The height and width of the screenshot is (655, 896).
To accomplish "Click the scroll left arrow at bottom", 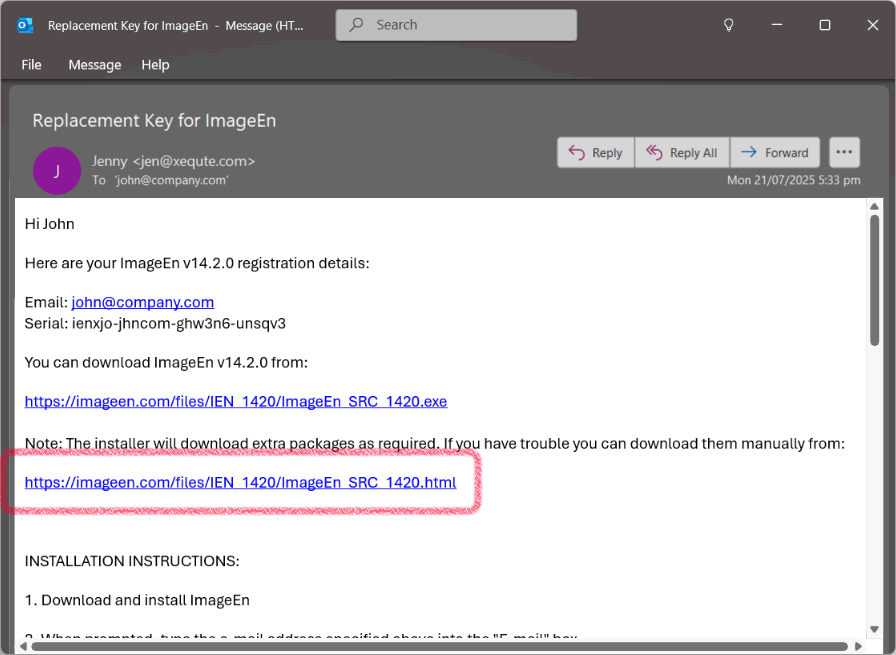I will click(x=22, y=646).
